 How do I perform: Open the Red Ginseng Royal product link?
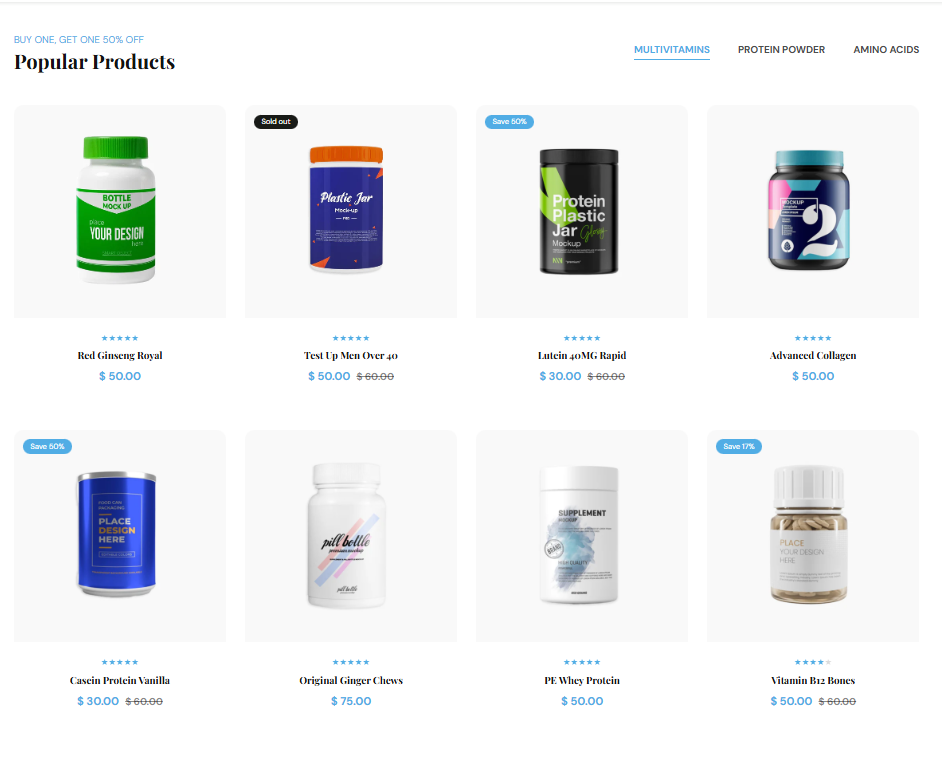point(120,356)
